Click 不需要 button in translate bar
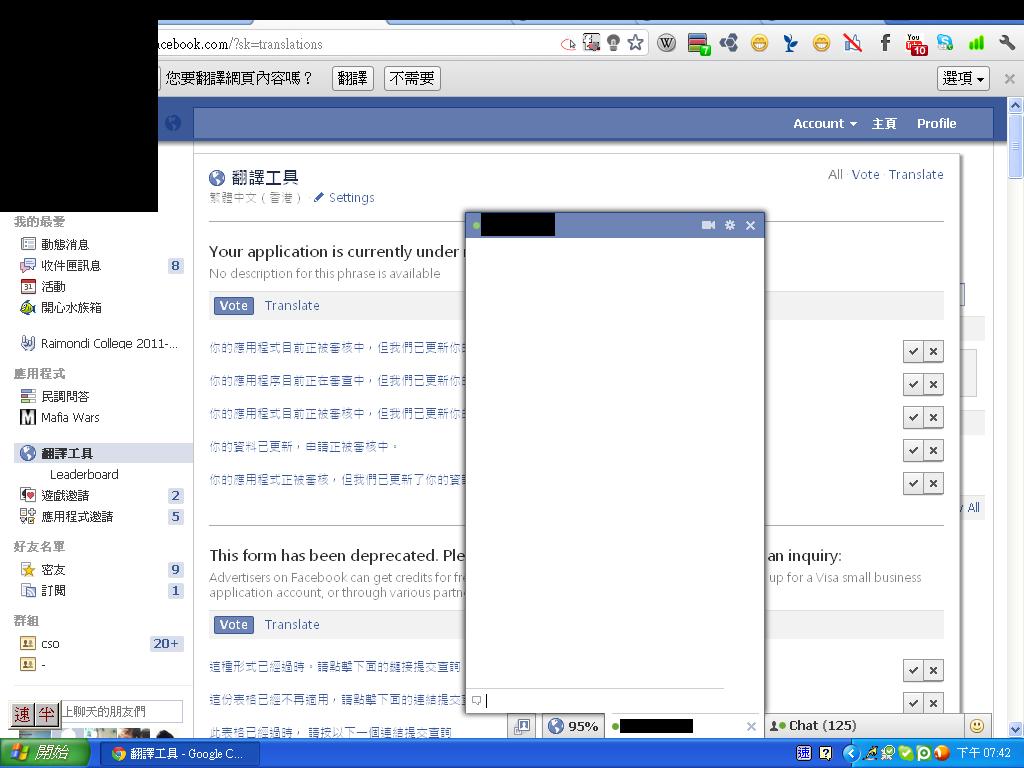This screenshot has height=768, width=1024. [x=412, y=78]
